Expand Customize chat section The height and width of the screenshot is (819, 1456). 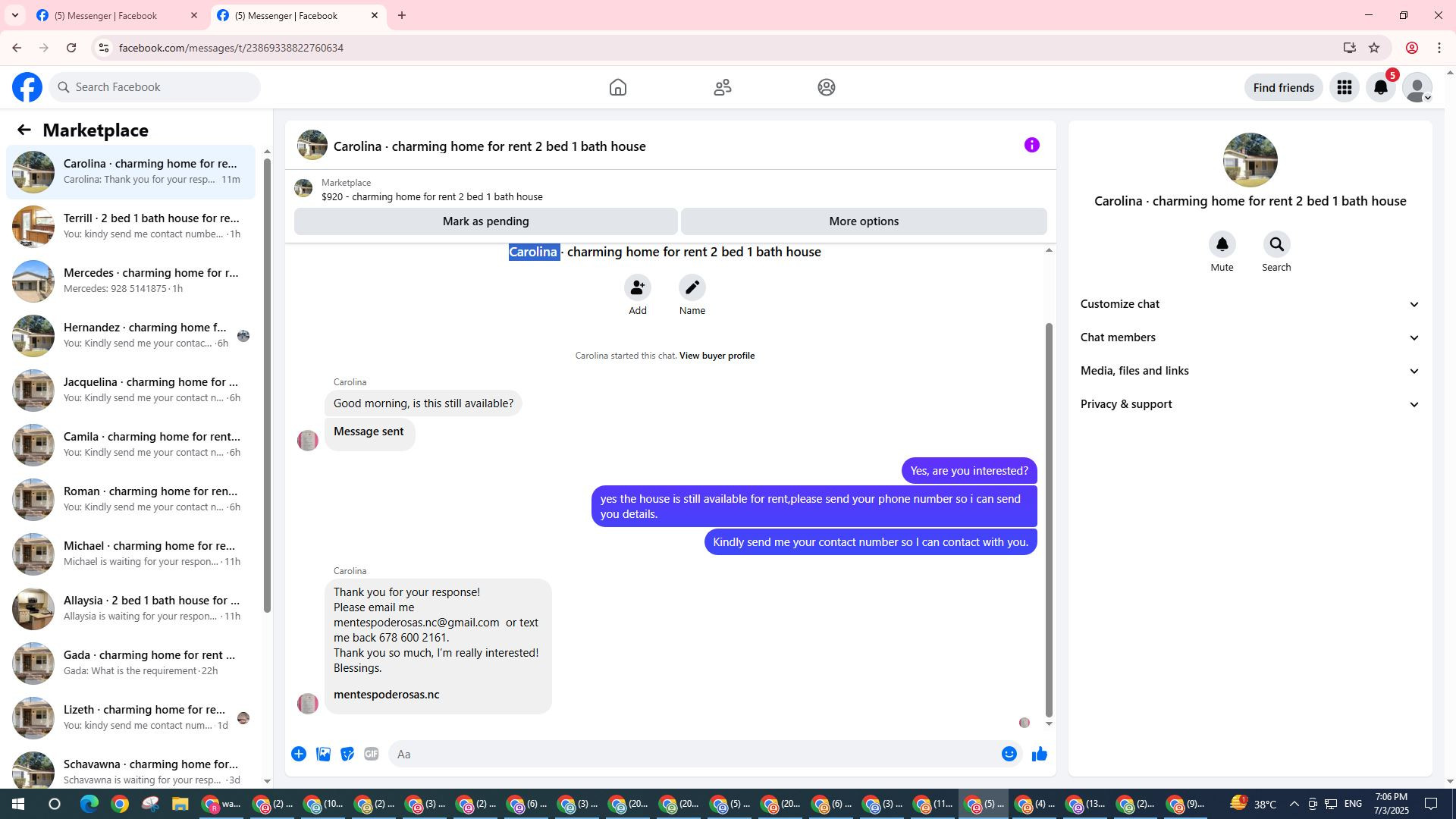1249,304
